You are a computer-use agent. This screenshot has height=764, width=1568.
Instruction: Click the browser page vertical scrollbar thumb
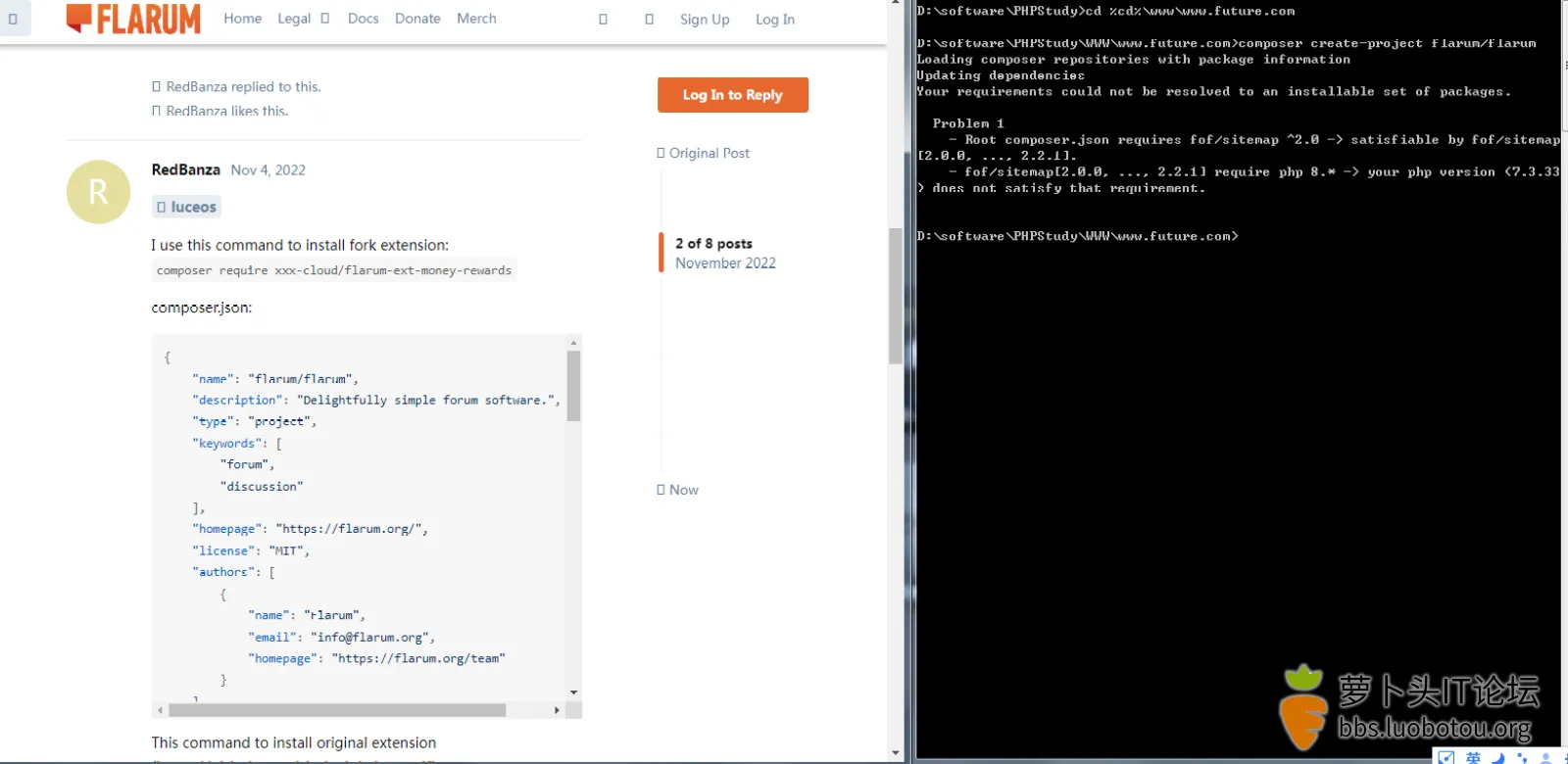(896, 296)
